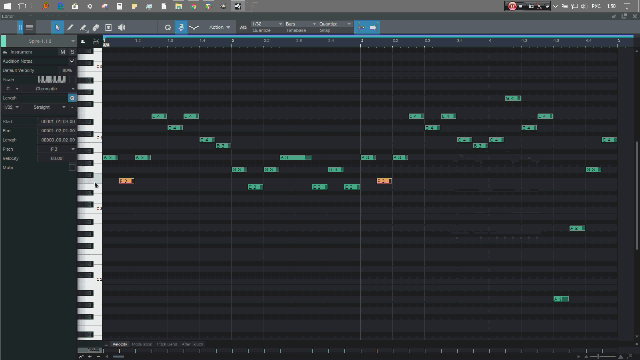Toggle the note Mute checkbox
This screenshot has height=360, width=640.
tap(72, 168)
